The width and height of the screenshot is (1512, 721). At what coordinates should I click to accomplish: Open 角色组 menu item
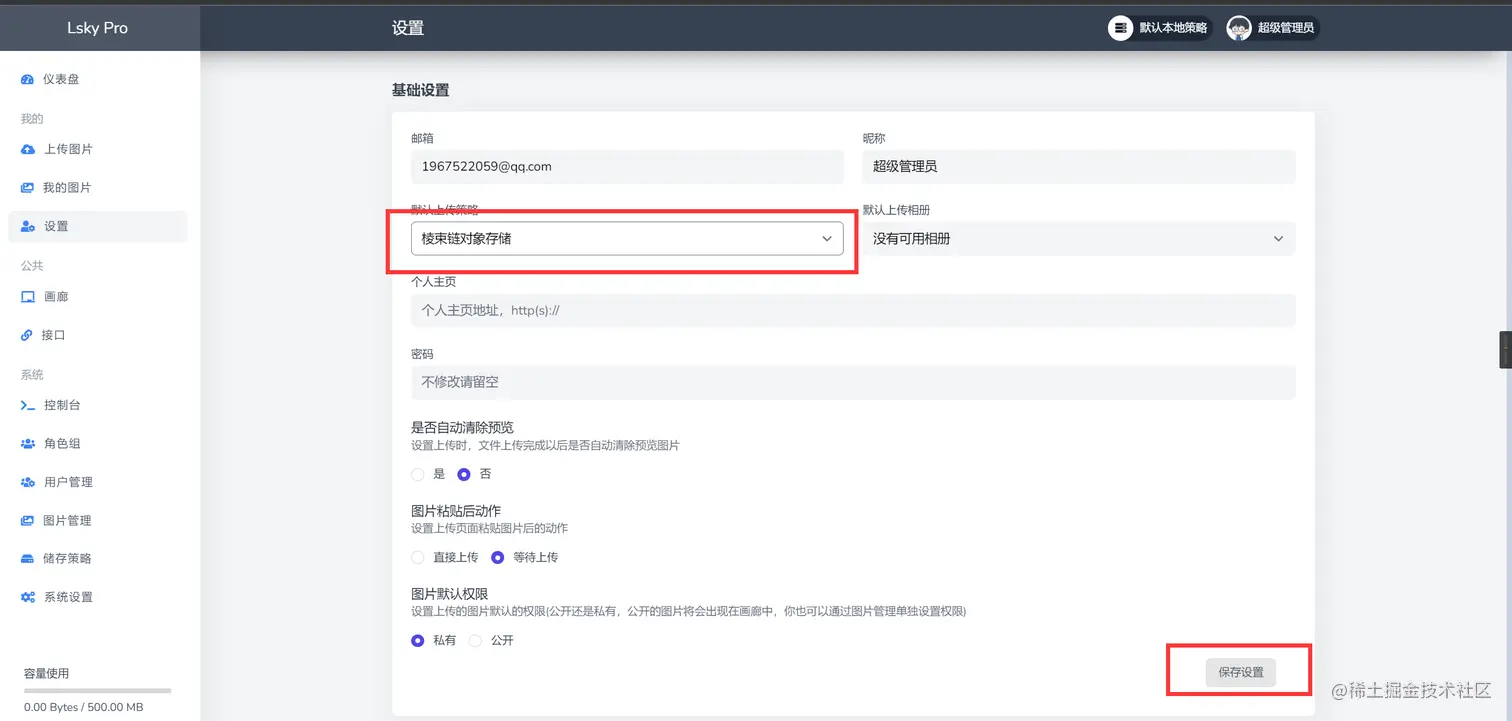click(x=98, y=444)
